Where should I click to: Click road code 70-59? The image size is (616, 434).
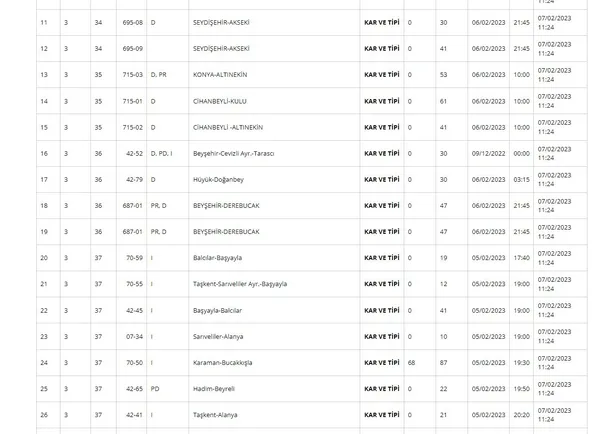pyautogui.click(x=133, y=258)
